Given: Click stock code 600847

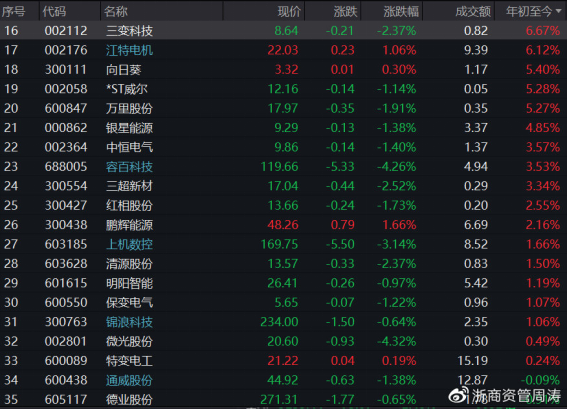Looking at the screenshot, I should [66, 108].
